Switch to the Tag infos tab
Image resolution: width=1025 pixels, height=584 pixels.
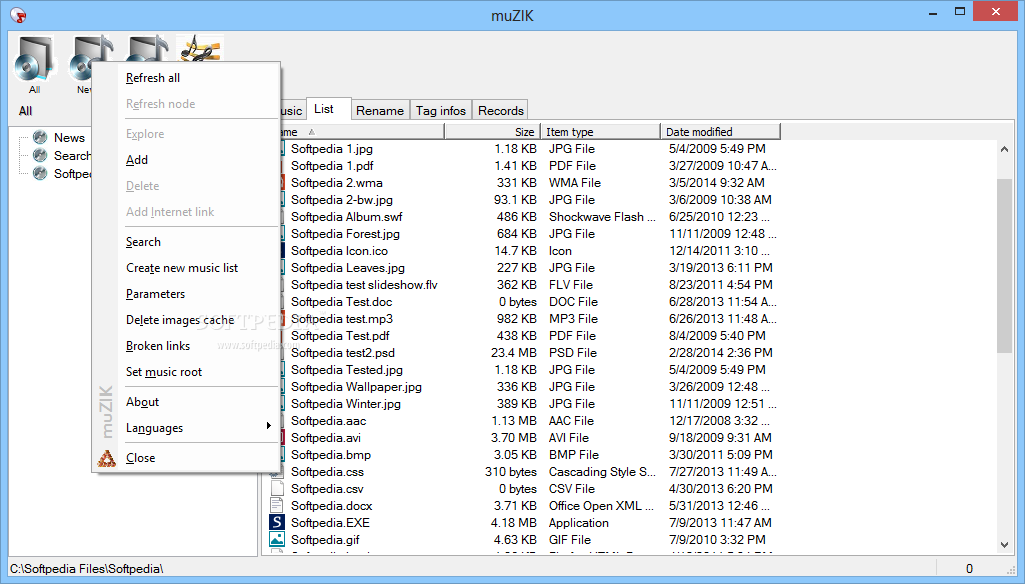[x=441, y=111]
